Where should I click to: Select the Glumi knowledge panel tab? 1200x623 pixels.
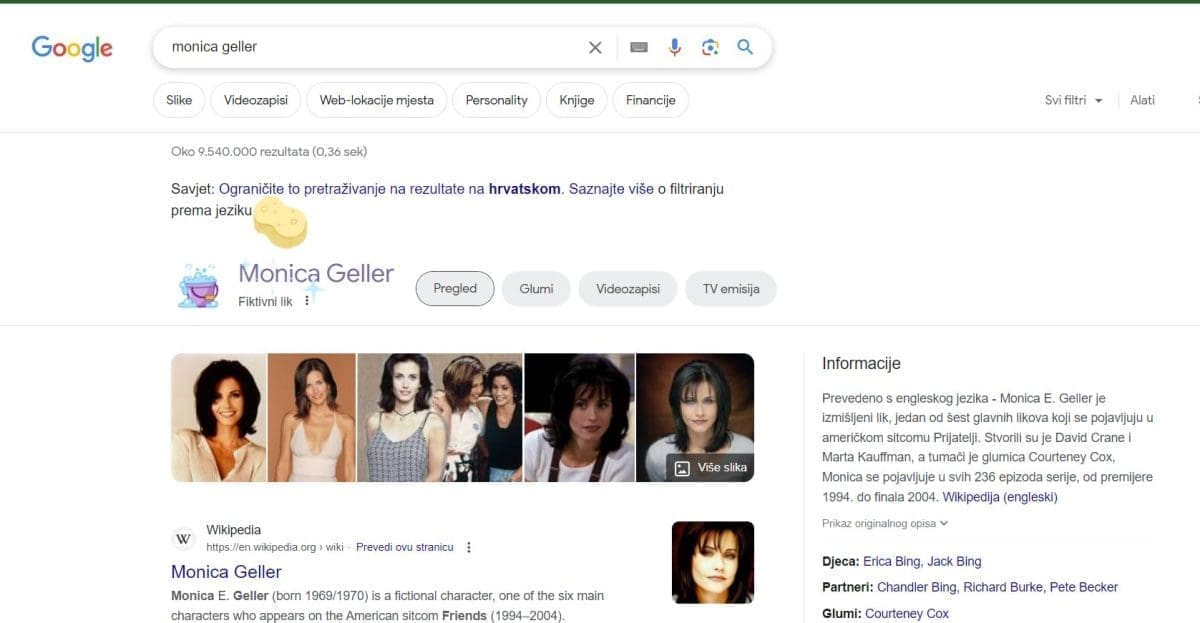pos(536,288)
